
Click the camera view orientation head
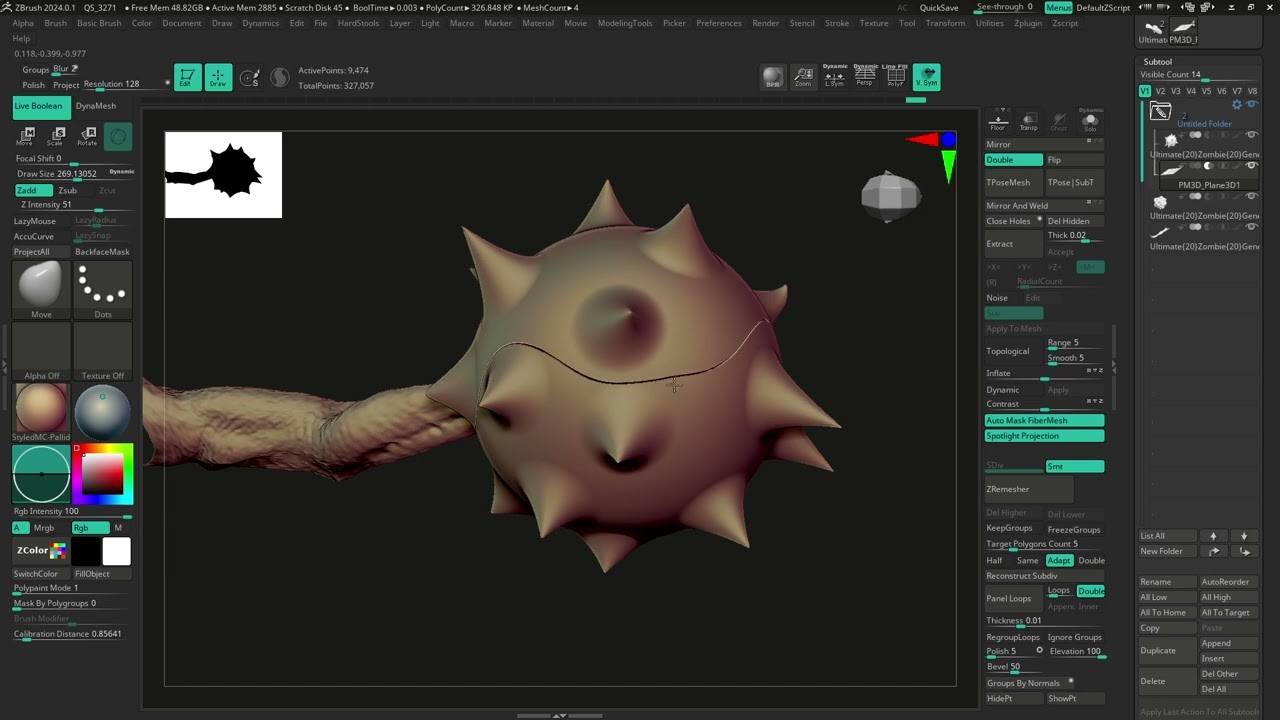[890, 196]
